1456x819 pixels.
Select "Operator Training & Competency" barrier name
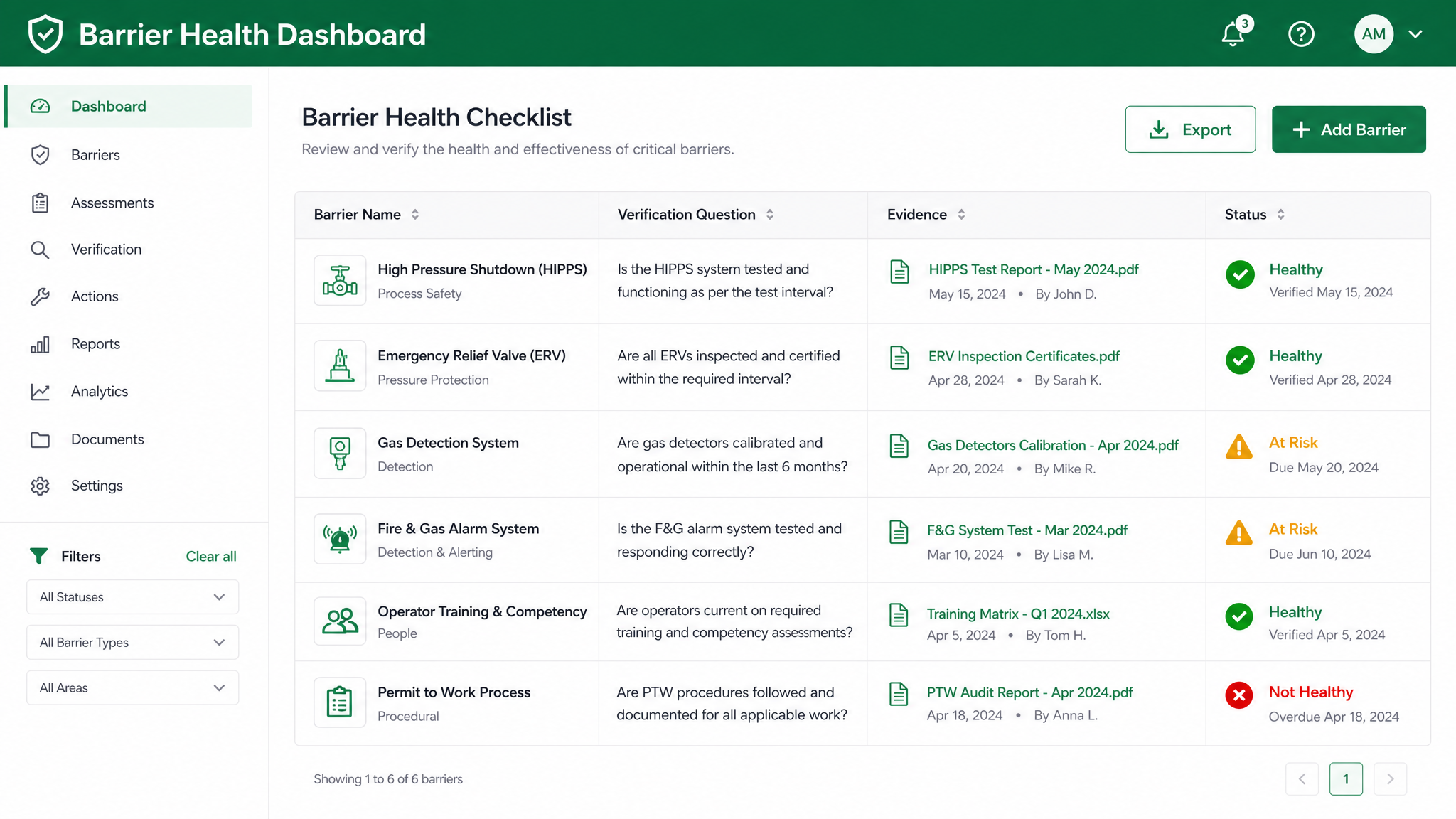point(482,611)
